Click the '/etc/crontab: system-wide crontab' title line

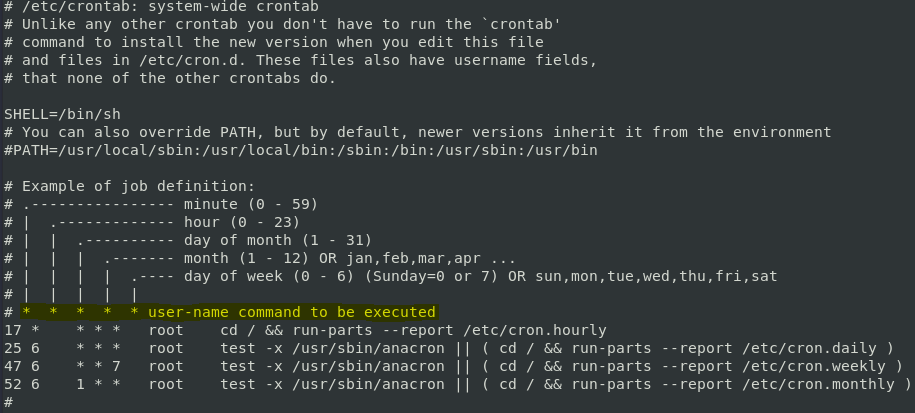[161, 7]
